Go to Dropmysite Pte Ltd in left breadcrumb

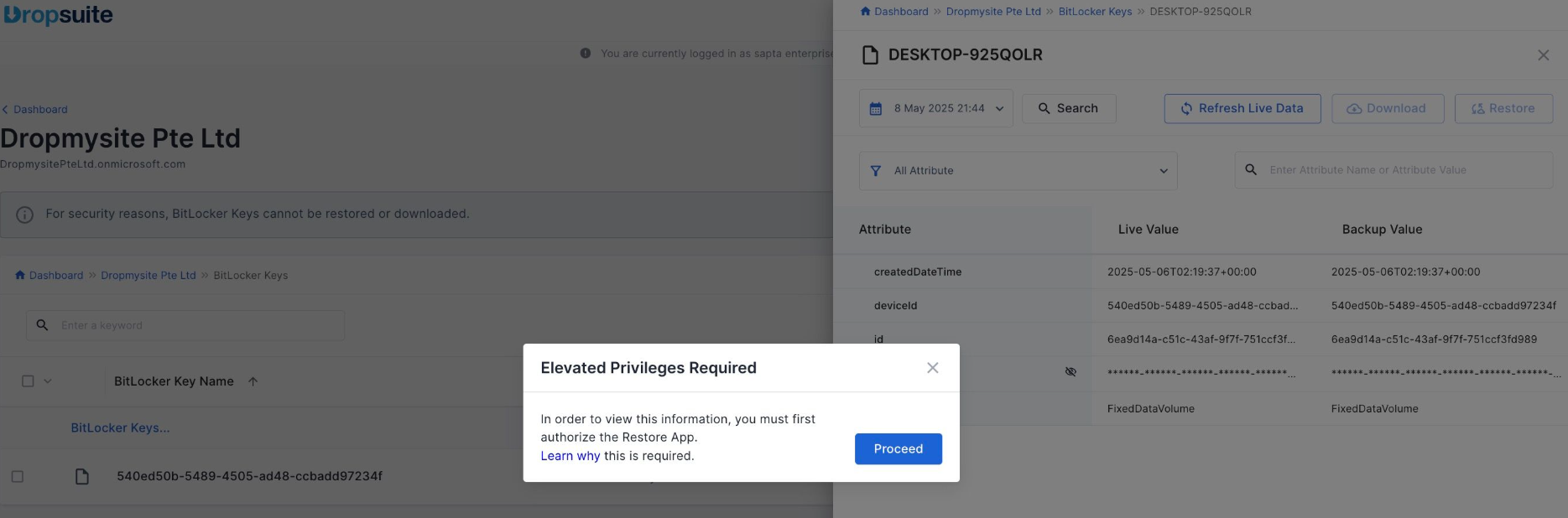coord(148,275)
